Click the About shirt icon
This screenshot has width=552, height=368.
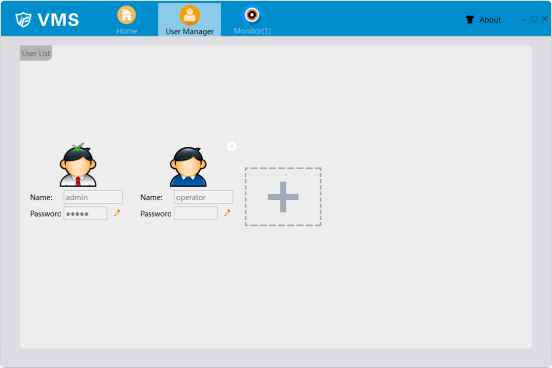click(470, 20)
